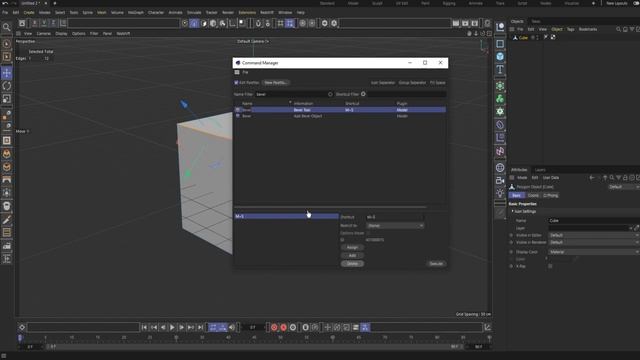This screenshot has height=360, width=640.
Task: Open the Mesh menu in menu bar
Action: click(102, 13)
